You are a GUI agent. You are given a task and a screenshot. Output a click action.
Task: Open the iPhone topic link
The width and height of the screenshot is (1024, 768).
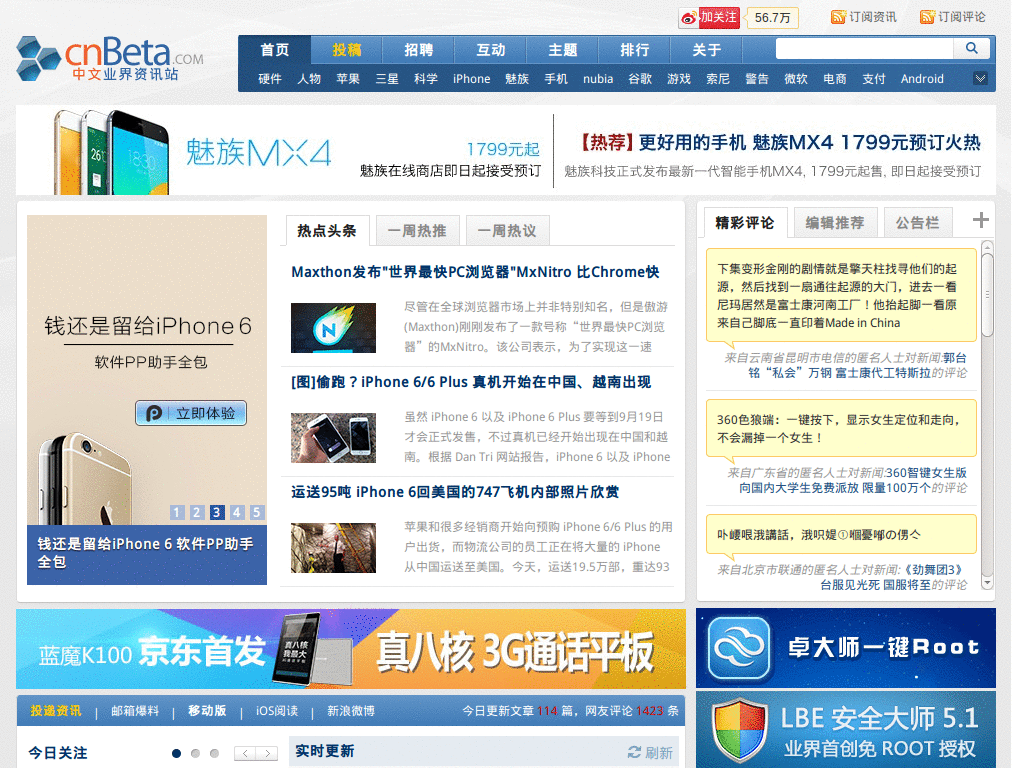click(472, 78)
